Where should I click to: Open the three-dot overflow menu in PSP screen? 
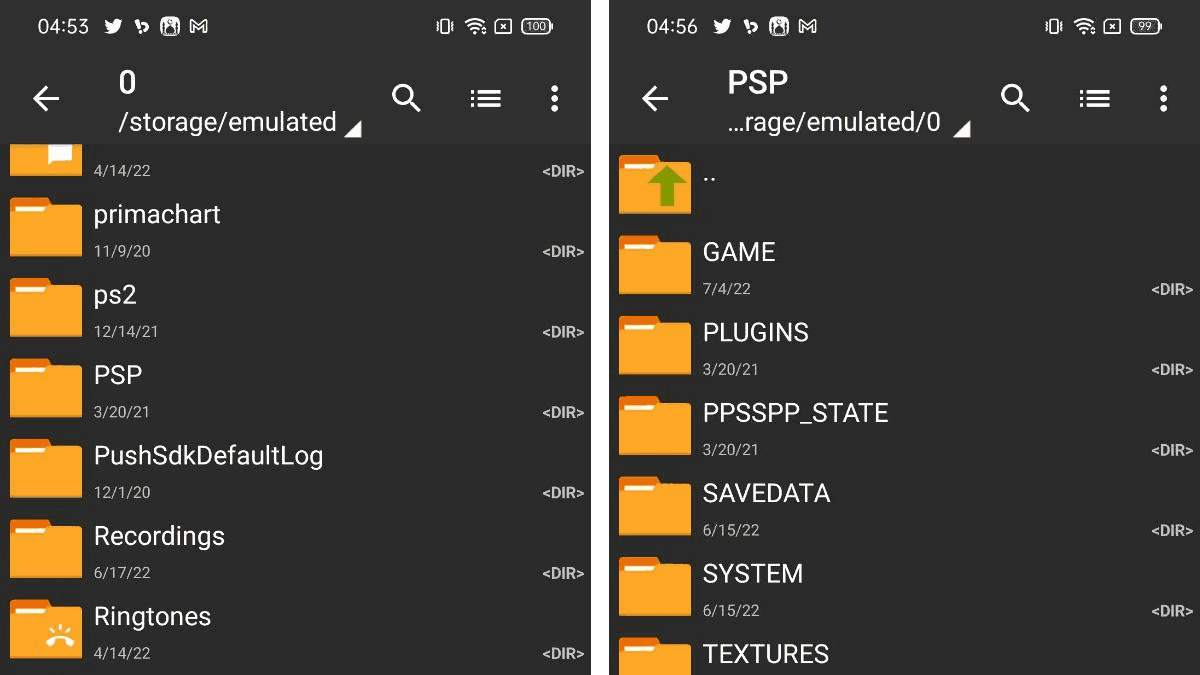[x=1163, y=98]
